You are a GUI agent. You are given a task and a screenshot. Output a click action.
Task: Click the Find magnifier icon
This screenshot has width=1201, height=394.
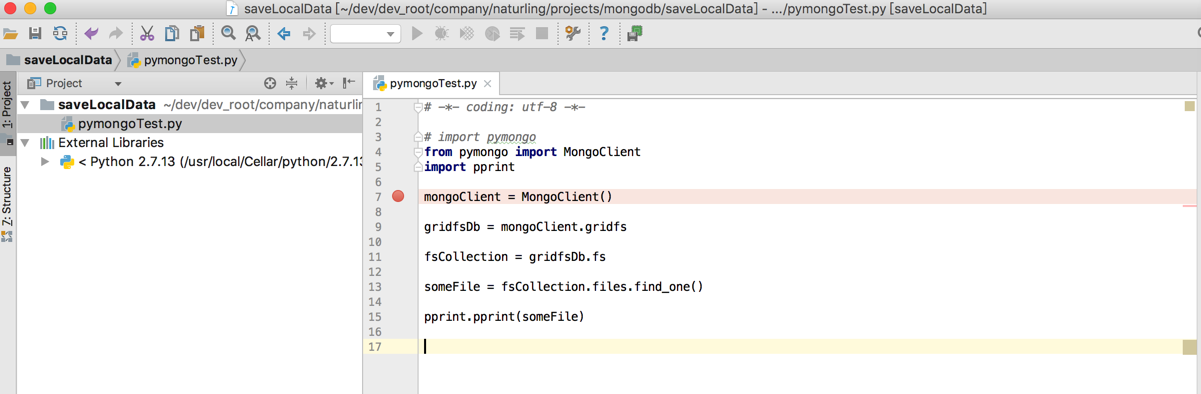229,34
